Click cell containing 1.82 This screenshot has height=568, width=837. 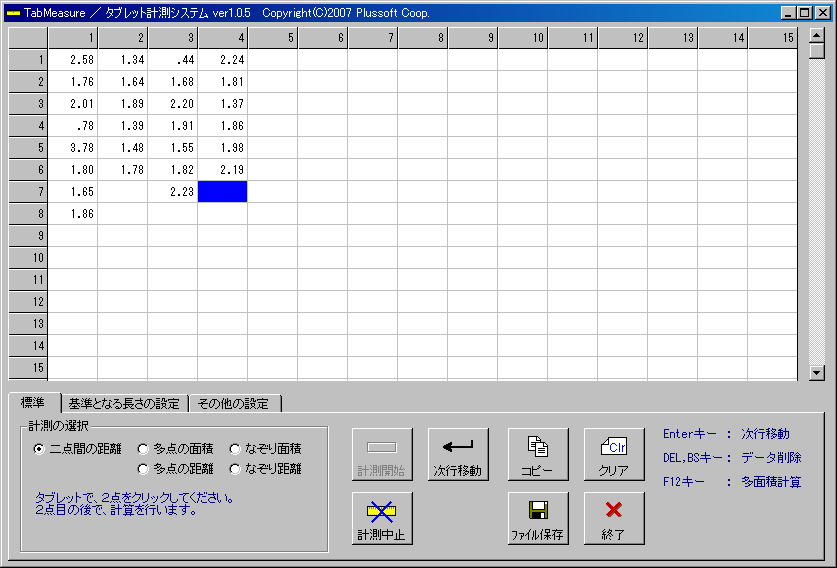tap(173, 170)
